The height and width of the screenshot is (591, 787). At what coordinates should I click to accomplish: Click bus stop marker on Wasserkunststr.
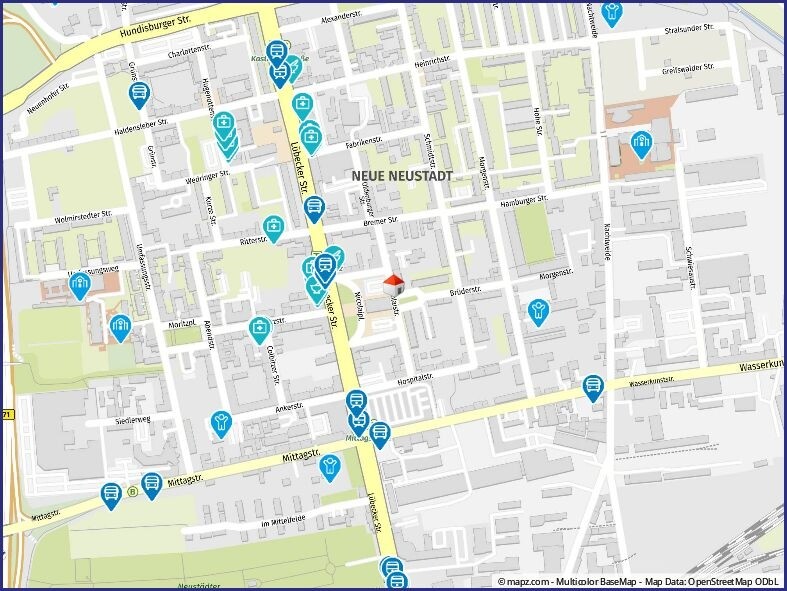(593, 387)
